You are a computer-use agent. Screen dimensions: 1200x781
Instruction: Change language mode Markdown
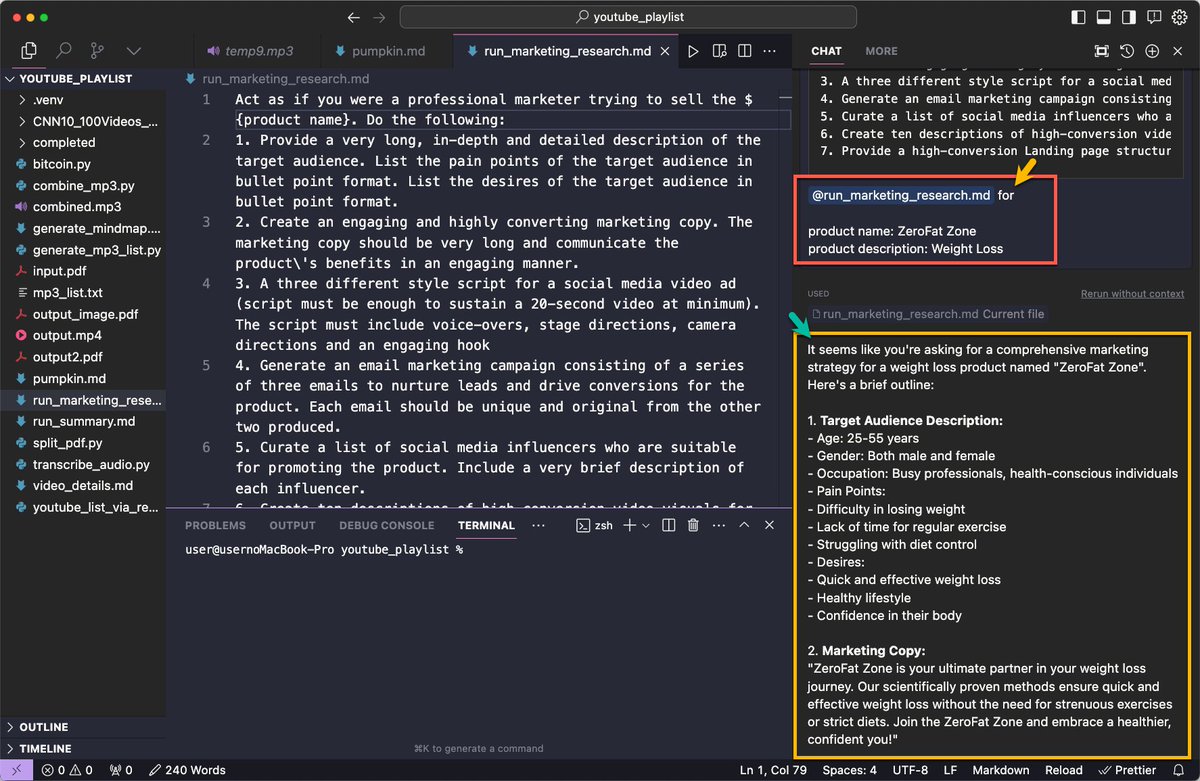(1001, 770)
